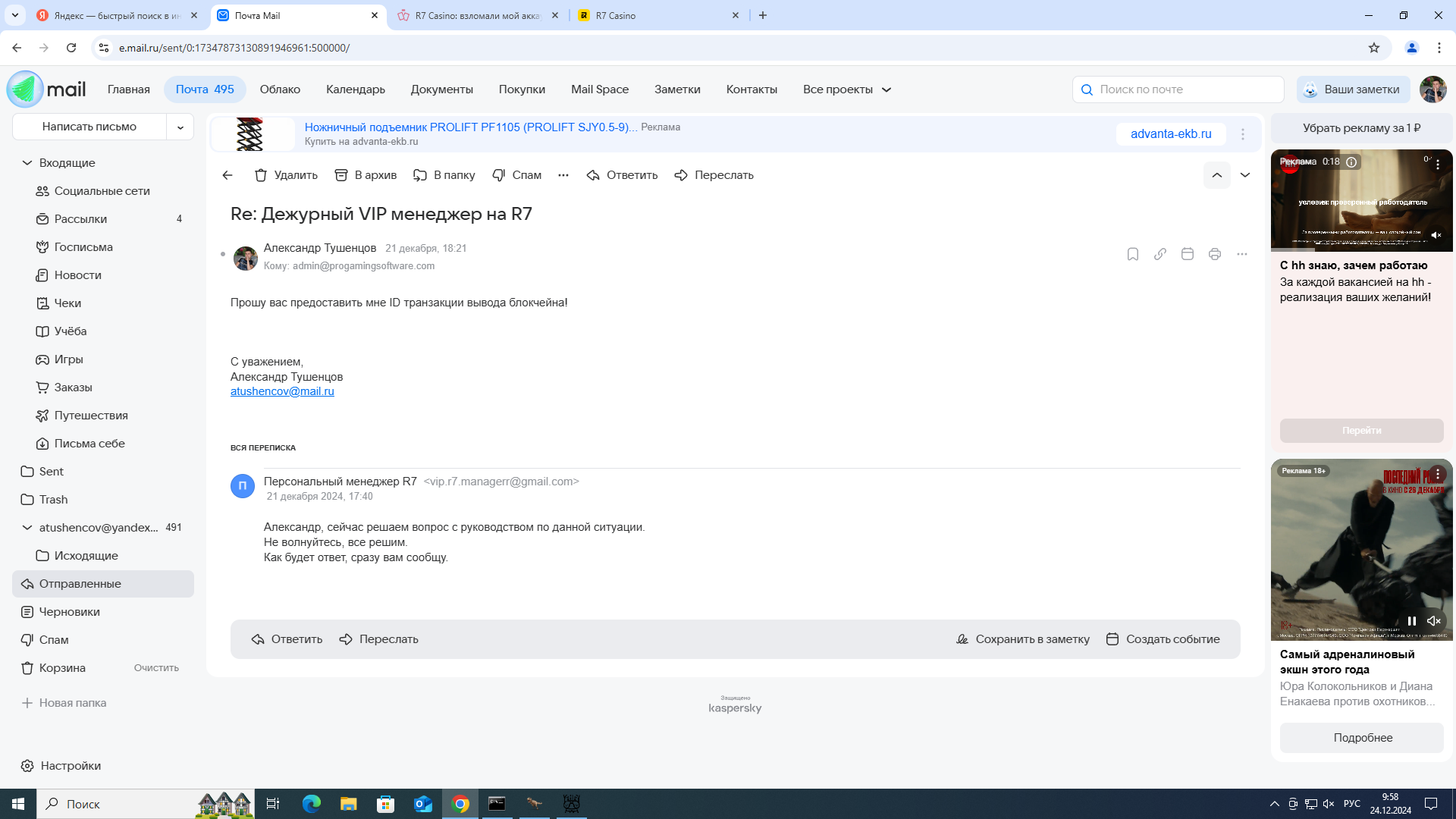Image resolution: width=1456 pixels, height=819 pixels.
Task: Open Александр Тушенцов's sender avatar
Action: pyautogui.click(x=246, y=258)
